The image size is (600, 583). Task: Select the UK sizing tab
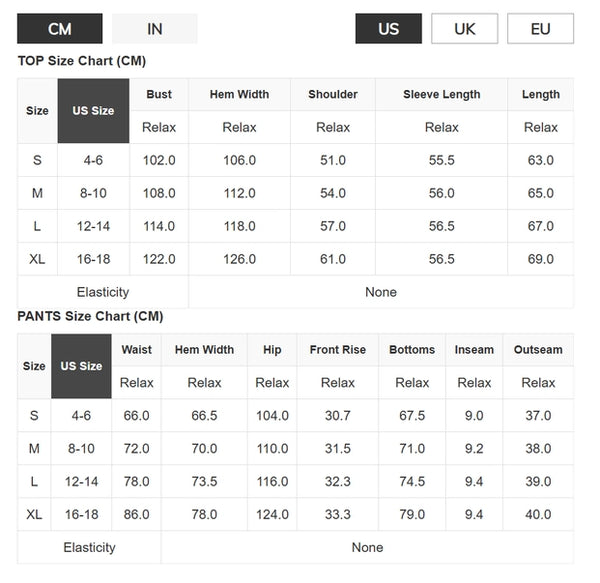coord(465,29)
